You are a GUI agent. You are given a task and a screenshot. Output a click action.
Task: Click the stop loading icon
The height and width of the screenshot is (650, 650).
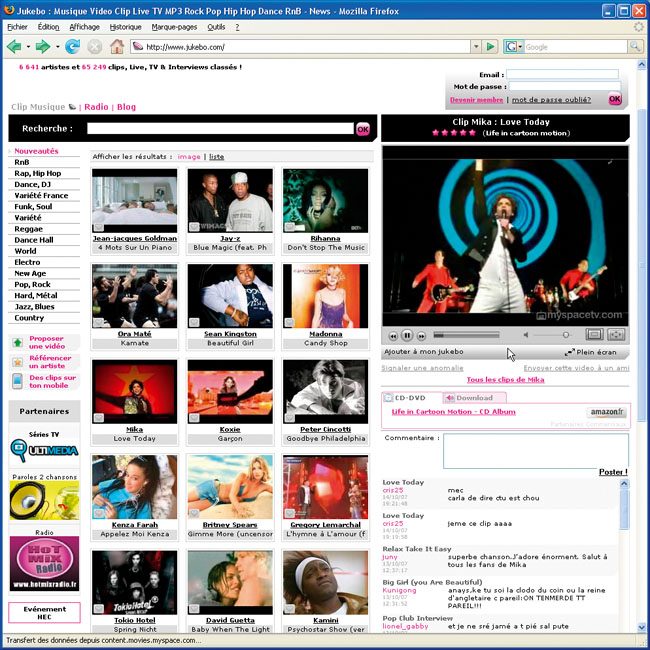95,47
